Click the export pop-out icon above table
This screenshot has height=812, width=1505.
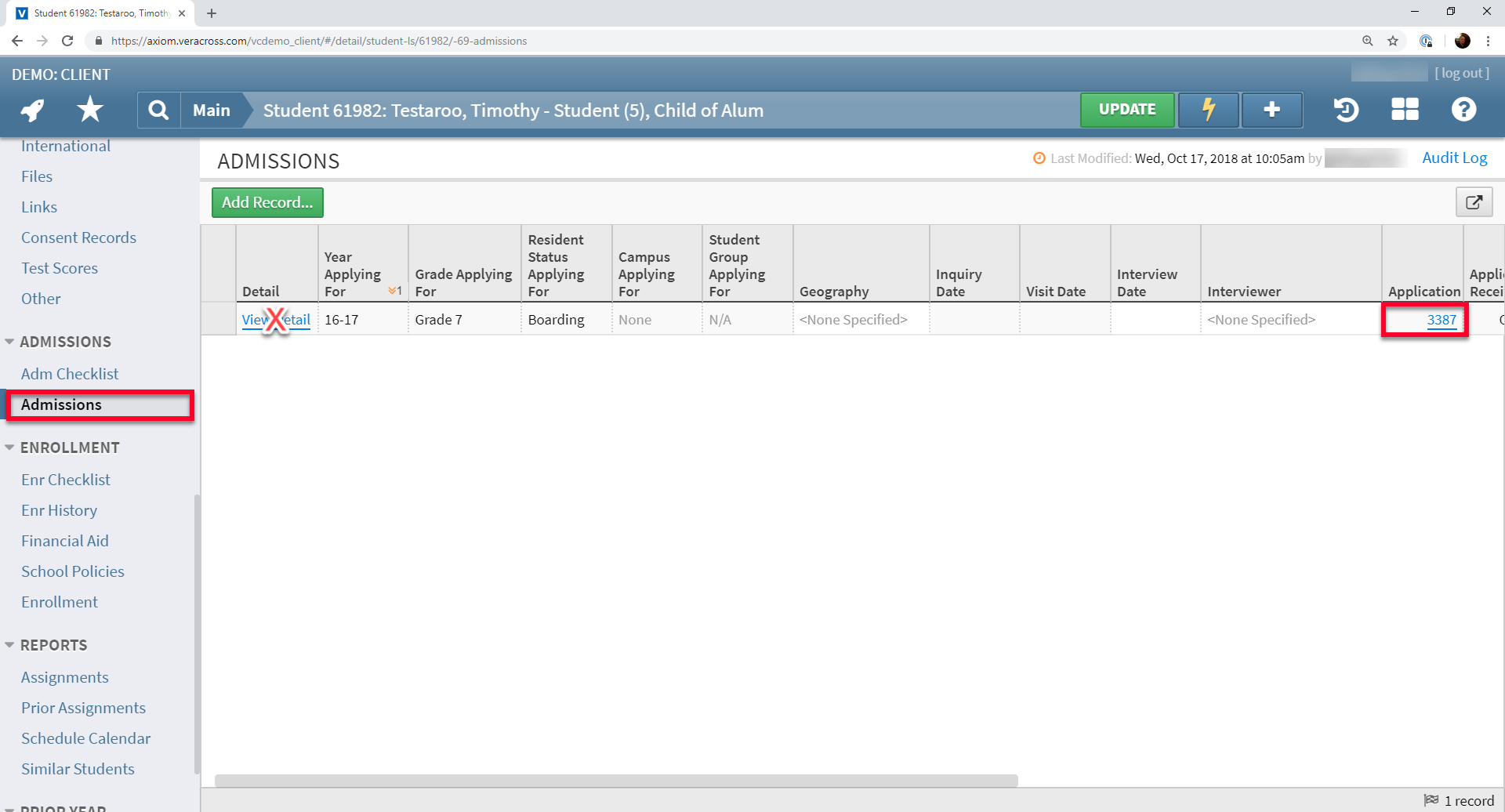1474,202
